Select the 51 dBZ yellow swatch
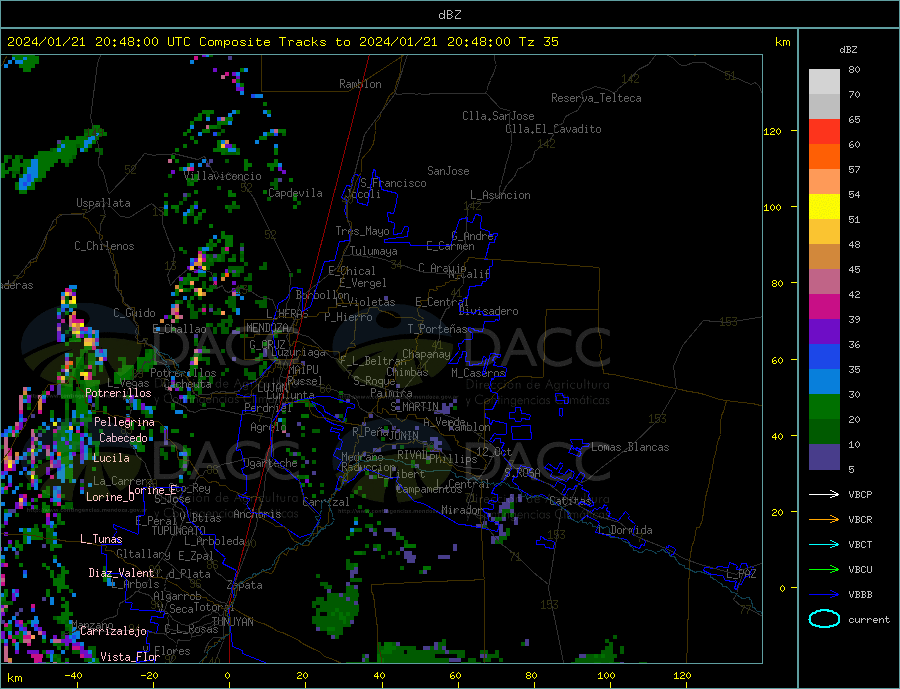Screen dimensions: 900x689 point(824,207)
